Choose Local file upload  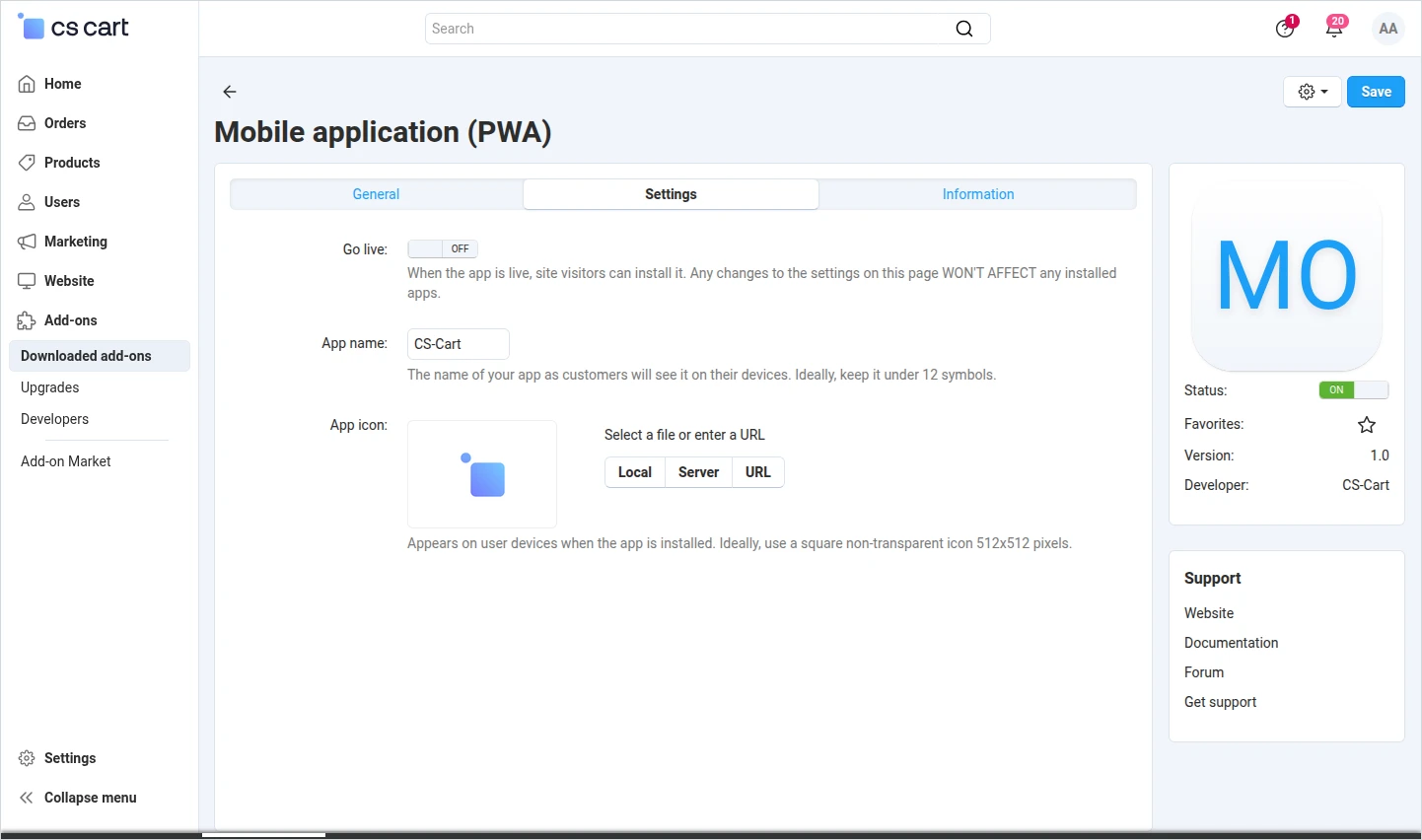tap(635, 472)
